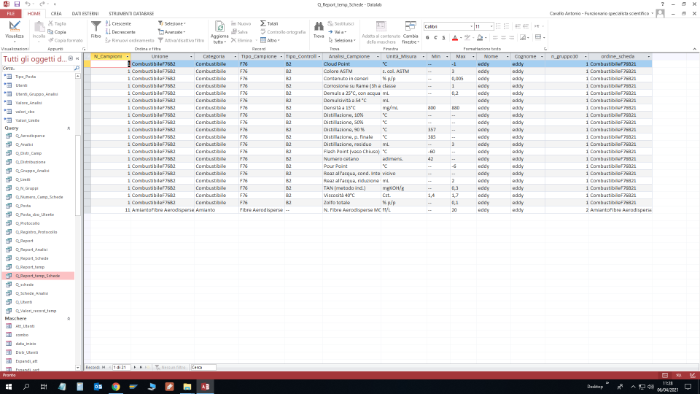Open Q_Analisi query in navigation pane
The image size is (700, 394).
click(x=25, y=145)
